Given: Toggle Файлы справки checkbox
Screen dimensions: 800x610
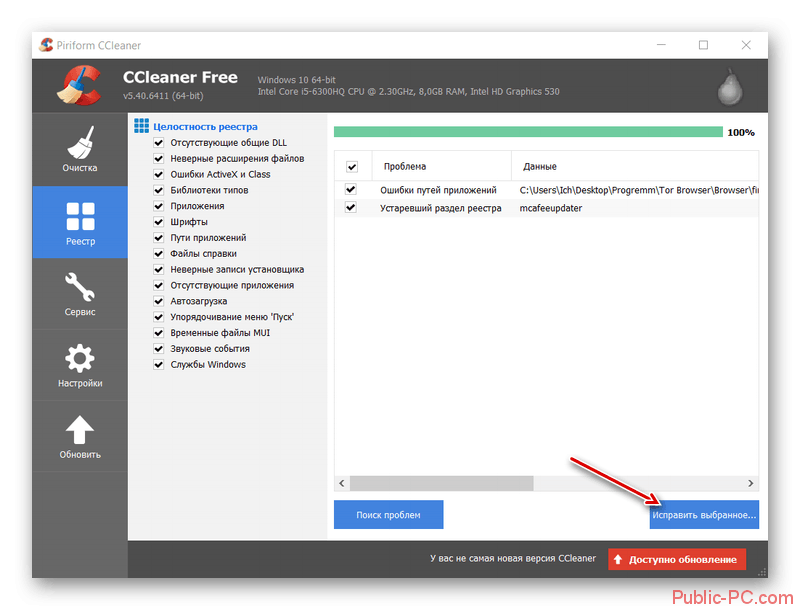Looking at the screenshot, I should [159, 253].
